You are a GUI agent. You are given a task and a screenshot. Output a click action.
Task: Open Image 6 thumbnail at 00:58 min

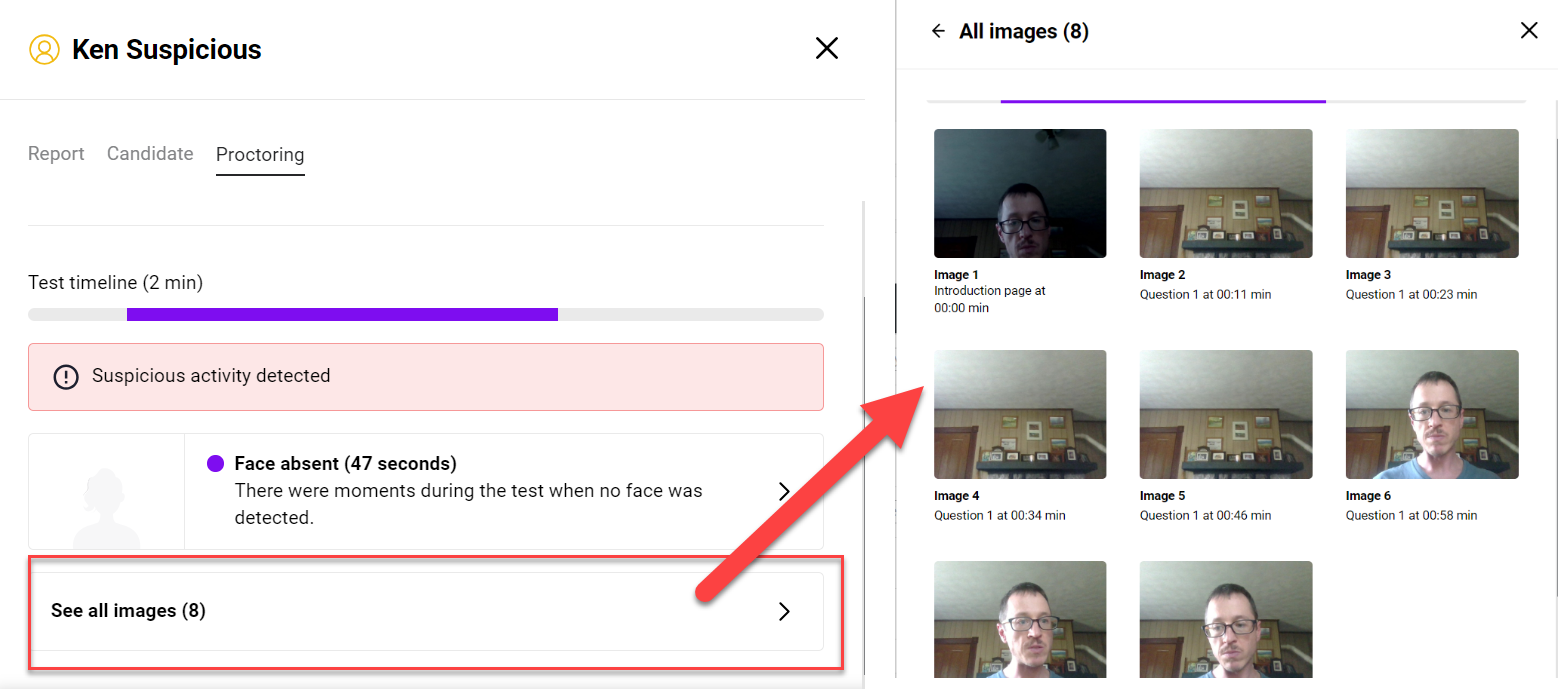click(1432, 415)
